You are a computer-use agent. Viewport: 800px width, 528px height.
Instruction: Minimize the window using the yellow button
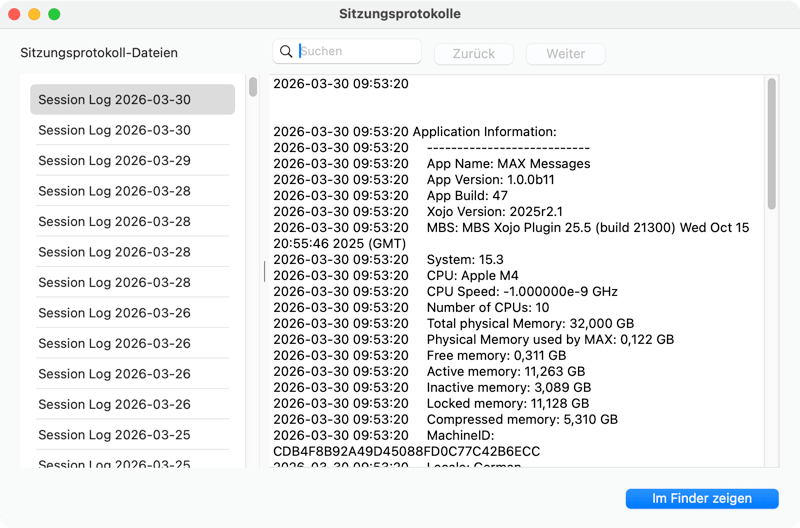(34, 14)
